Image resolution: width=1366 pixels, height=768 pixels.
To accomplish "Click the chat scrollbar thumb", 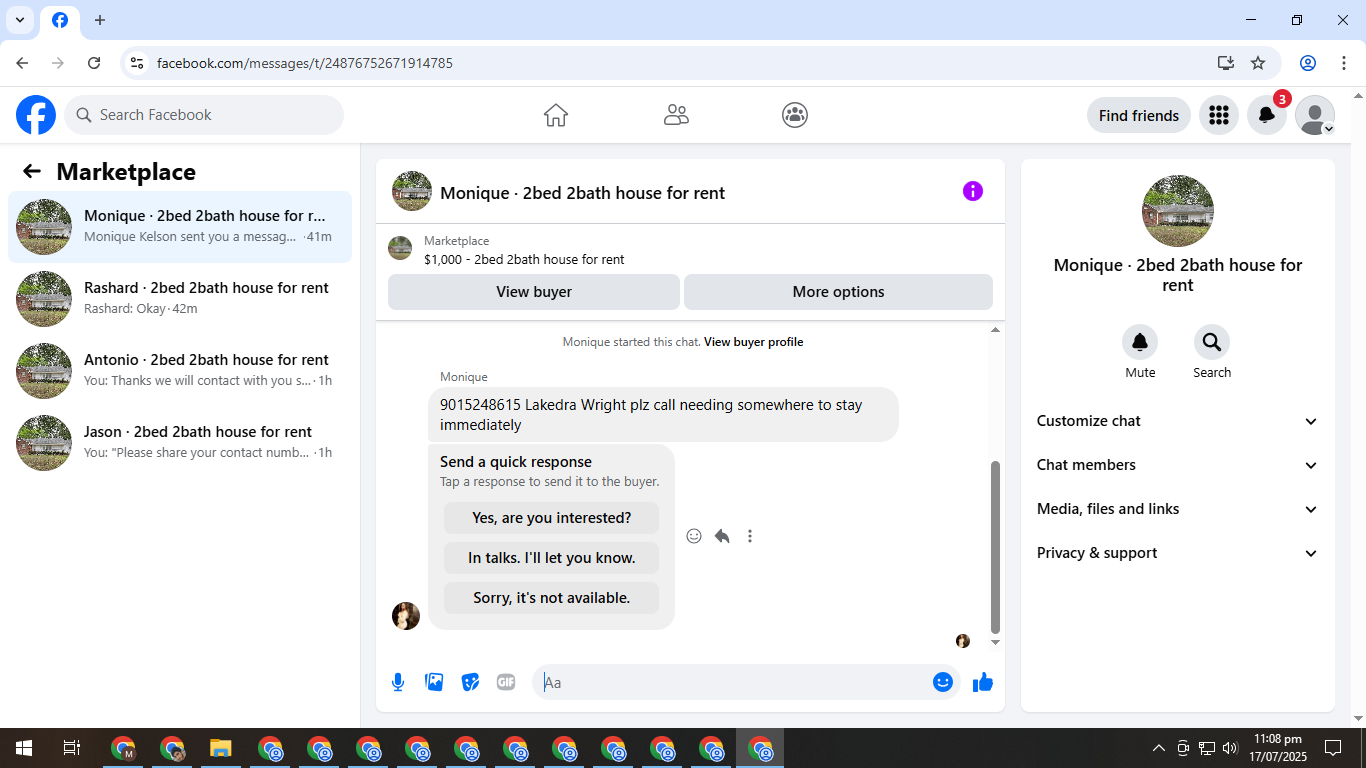I will click(x=995, y=546).
